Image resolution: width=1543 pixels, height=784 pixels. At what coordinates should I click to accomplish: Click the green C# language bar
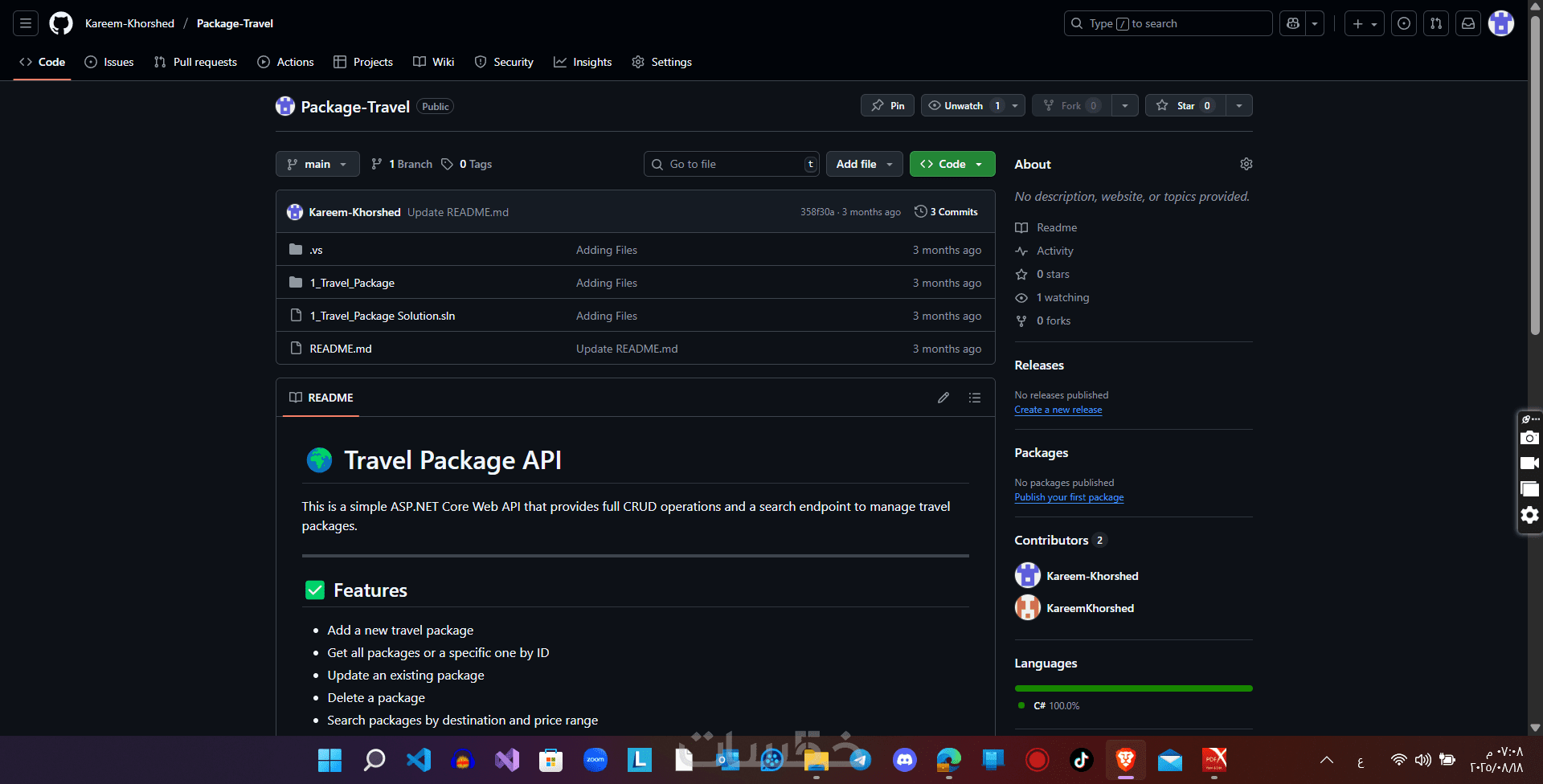[1134, 688]
